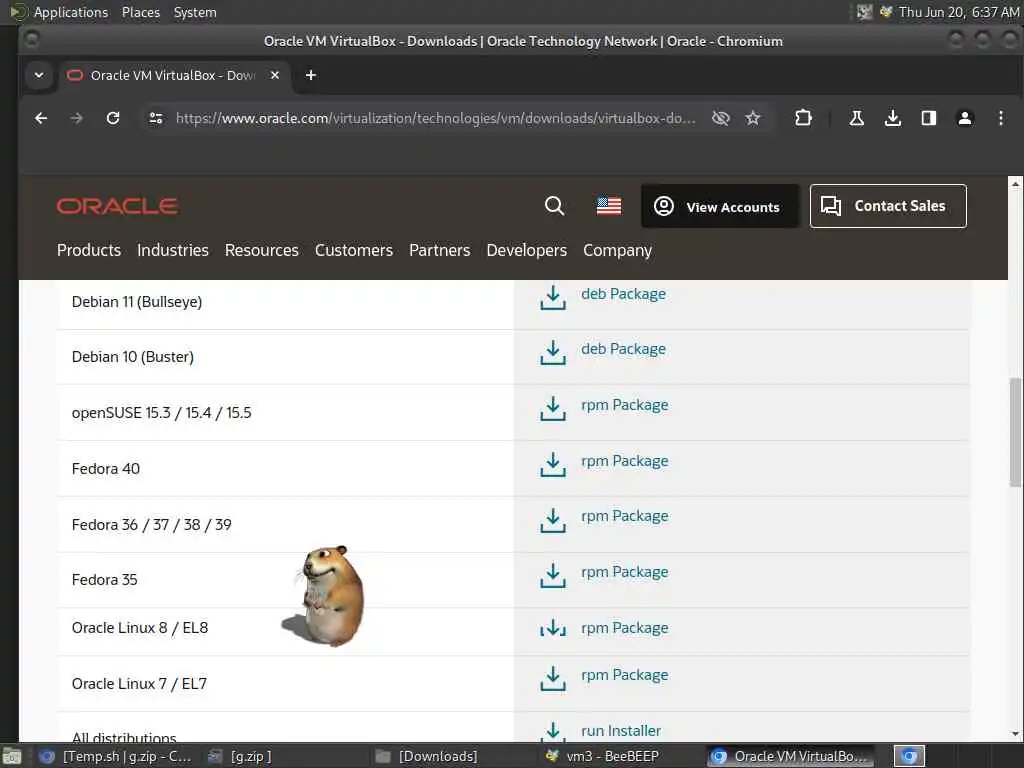Click download icon for Fedora 35

[x=552, y=575]
